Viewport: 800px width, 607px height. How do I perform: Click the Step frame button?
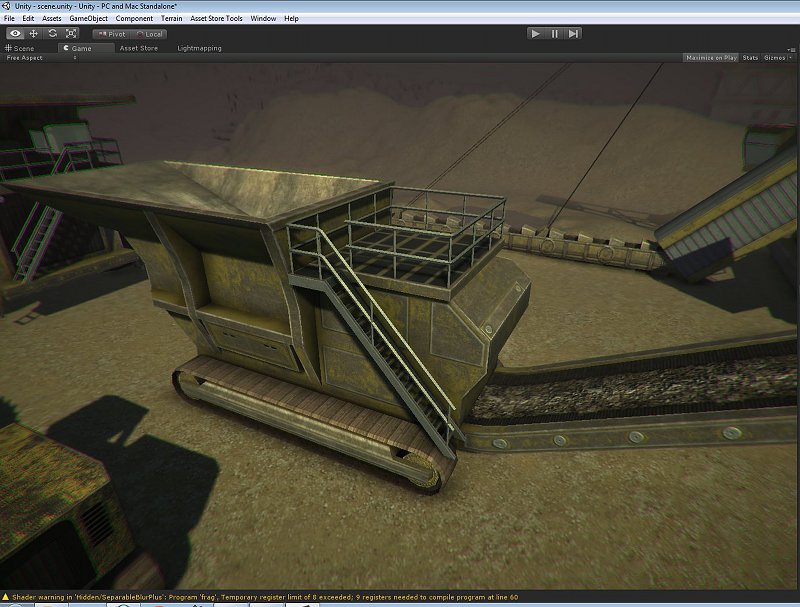573,34
